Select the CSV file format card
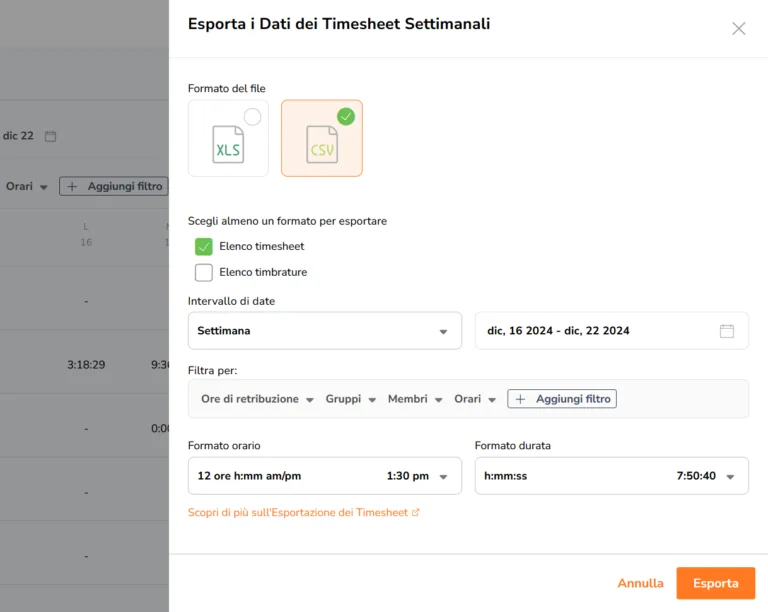768x612 pixels. (322, 138)
